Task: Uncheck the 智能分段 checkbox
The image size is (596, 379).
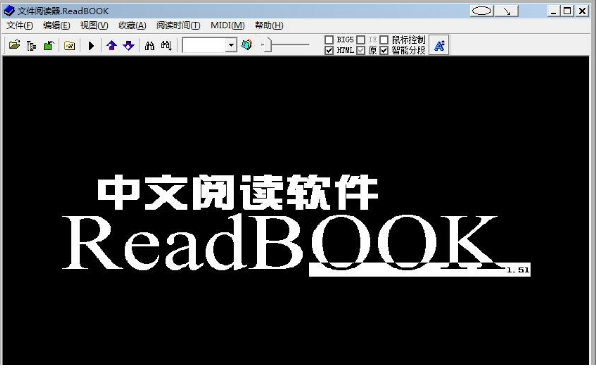Action: point(384,50)
